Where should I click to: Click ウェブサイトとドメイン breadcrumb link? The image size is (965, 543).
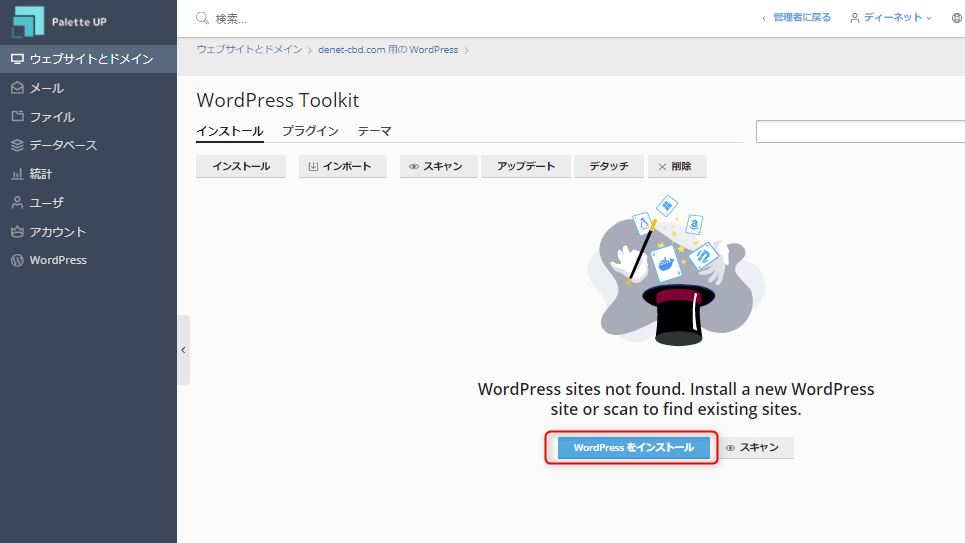pyautogui.click(x=249, y=49)
